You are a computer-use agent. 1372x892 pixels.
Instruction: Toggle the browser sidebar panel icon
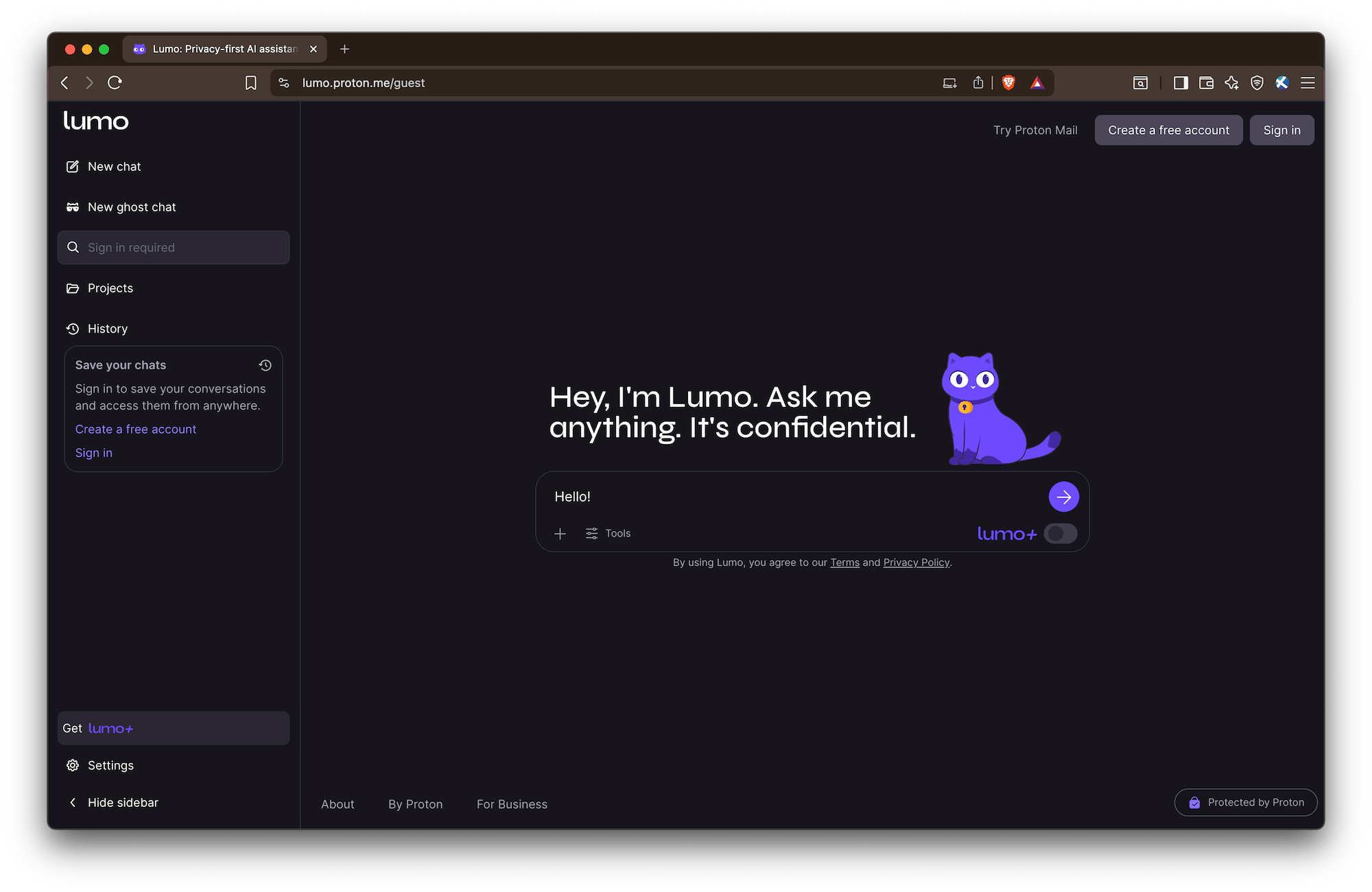coord(1181,83)
